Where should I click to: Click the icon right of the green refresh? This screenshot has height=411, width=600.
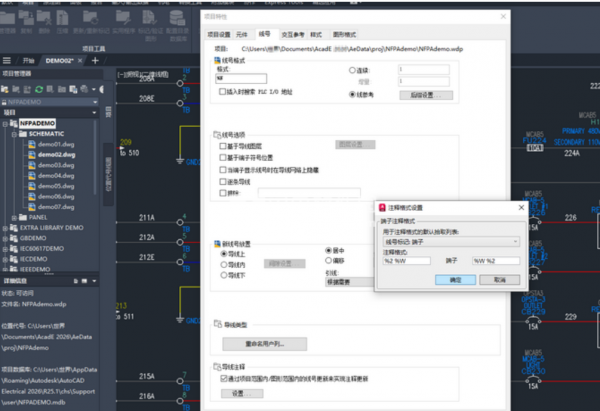(x=50, y=90)
